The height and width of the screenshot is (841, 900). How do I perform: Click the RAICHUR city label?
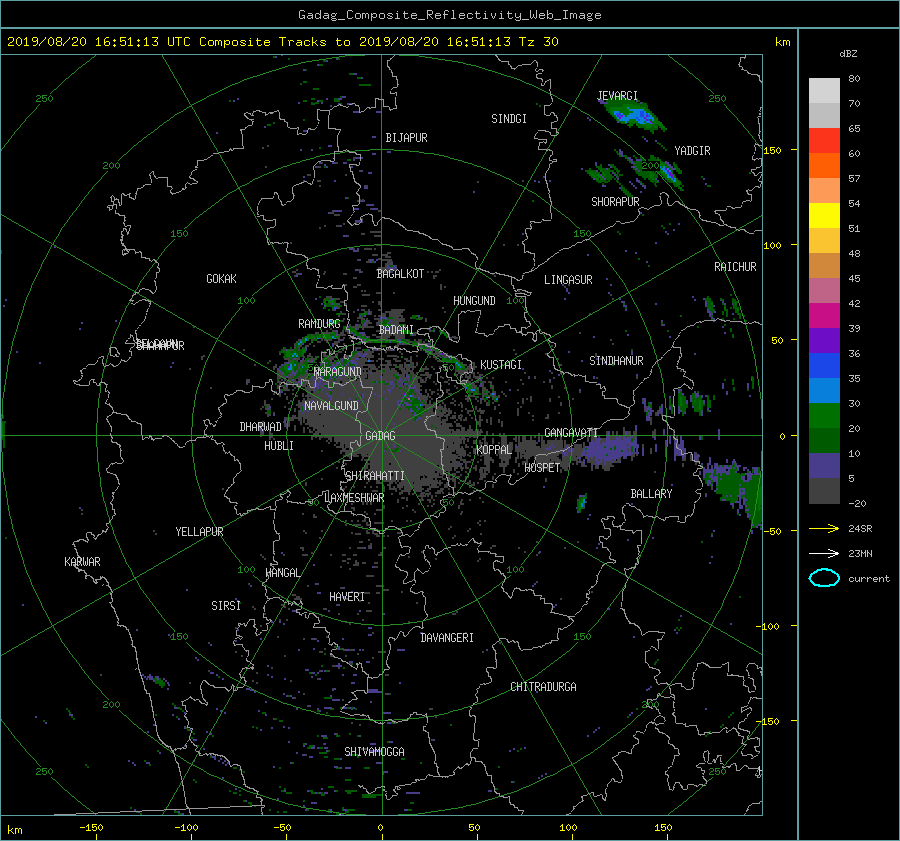[x=735, y=267]
